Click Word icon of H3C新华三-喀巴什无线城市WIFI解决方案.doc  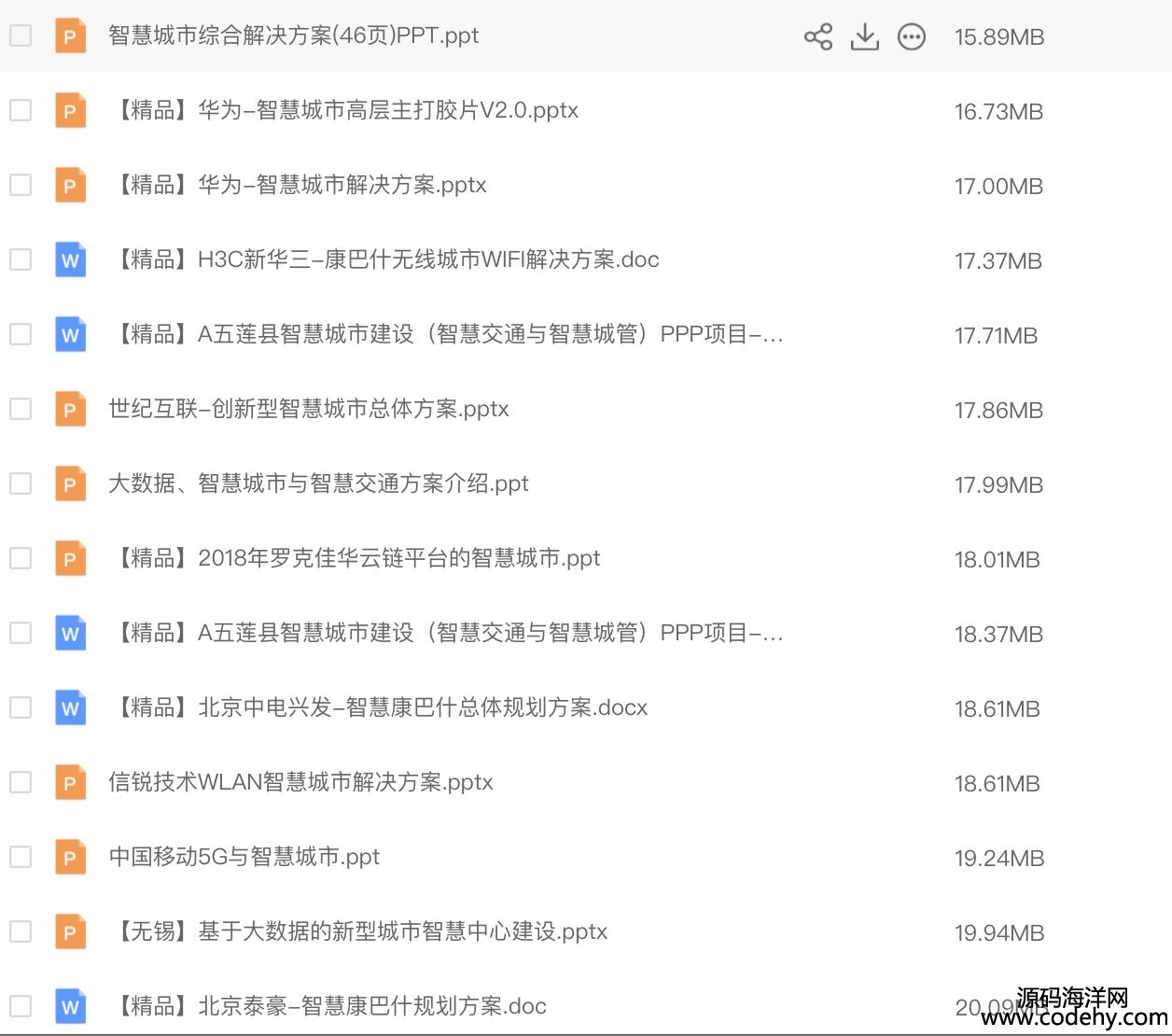(x=70, y=260)
